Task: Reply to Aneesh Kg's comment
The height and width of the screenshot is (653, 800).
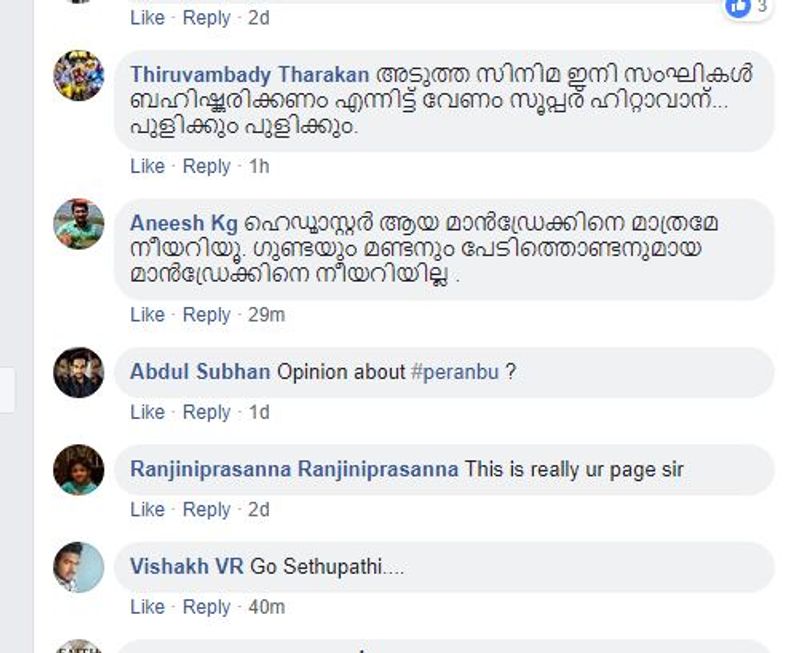Action: click(206, 314)
